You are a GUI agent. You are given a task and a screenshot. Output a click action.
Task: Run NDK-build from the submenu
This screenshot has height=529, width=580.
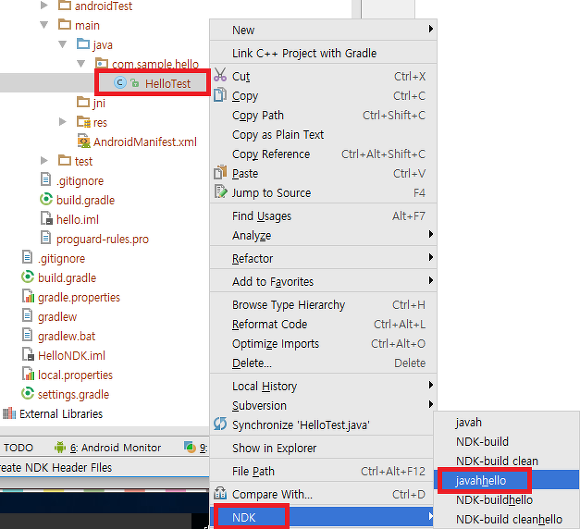[x=507, y=441]
